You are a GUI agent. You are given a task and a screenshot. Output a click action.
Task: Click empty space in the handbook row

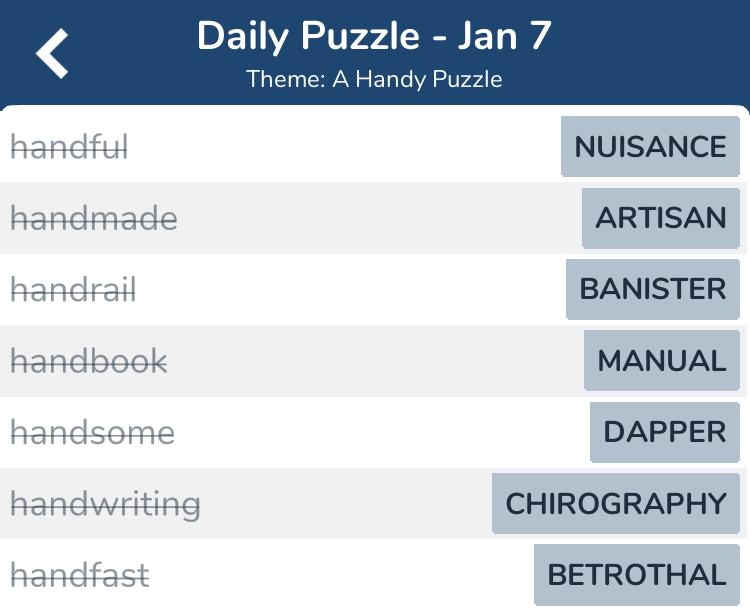pos(373,360)
